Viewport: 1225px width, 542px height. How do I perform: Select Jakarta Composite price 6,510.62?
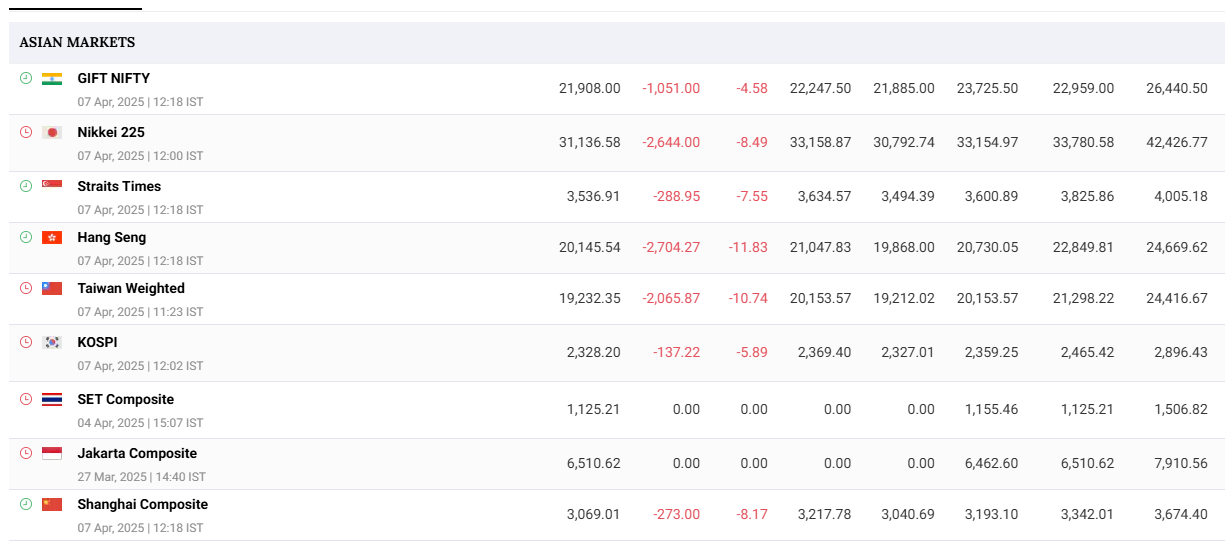(593, 463)
